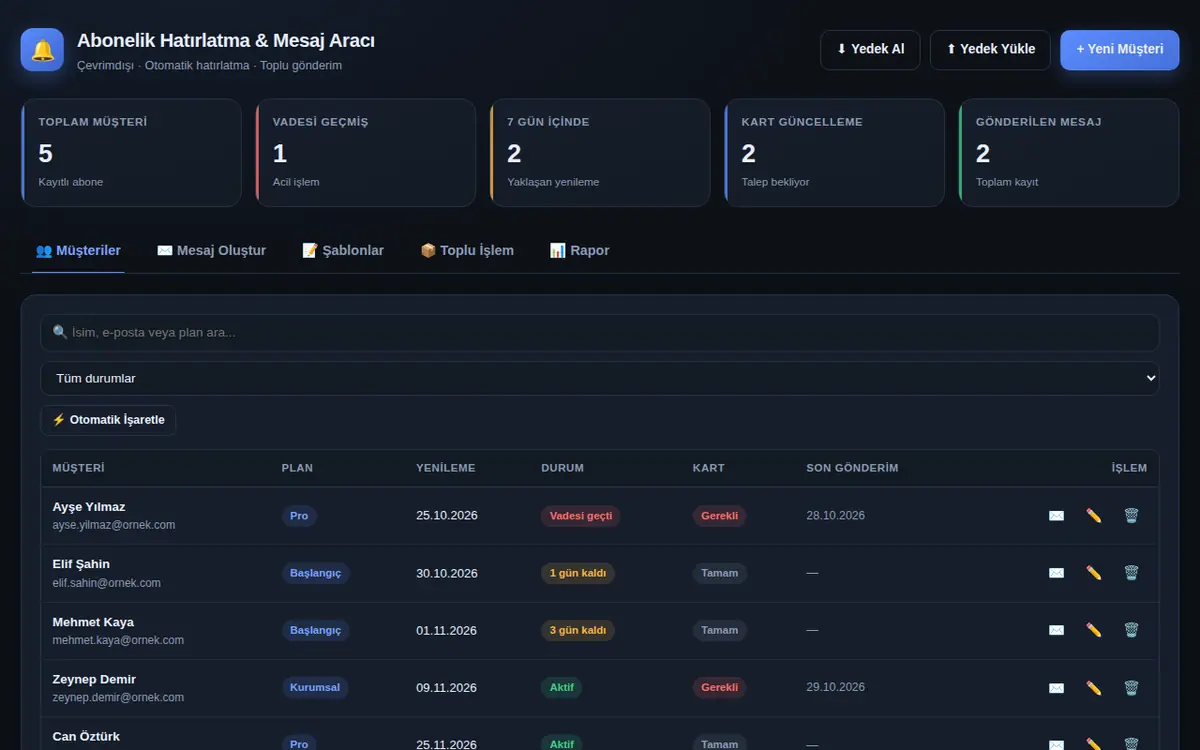Click the 1 gün kaldı status badge
Viewport: 1200px width, 750px height.
point(578,573)
